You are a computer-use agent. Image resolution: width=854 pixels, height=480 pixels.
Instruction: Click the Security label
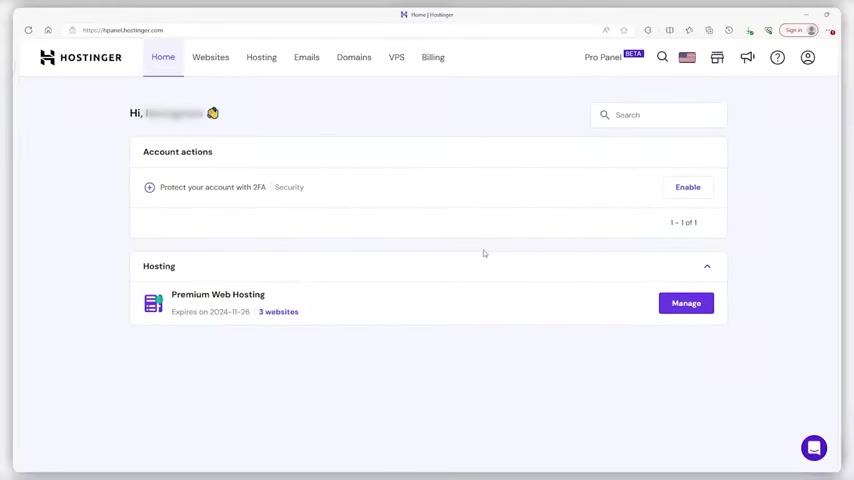pyautogui.click(x=289, y=187)
